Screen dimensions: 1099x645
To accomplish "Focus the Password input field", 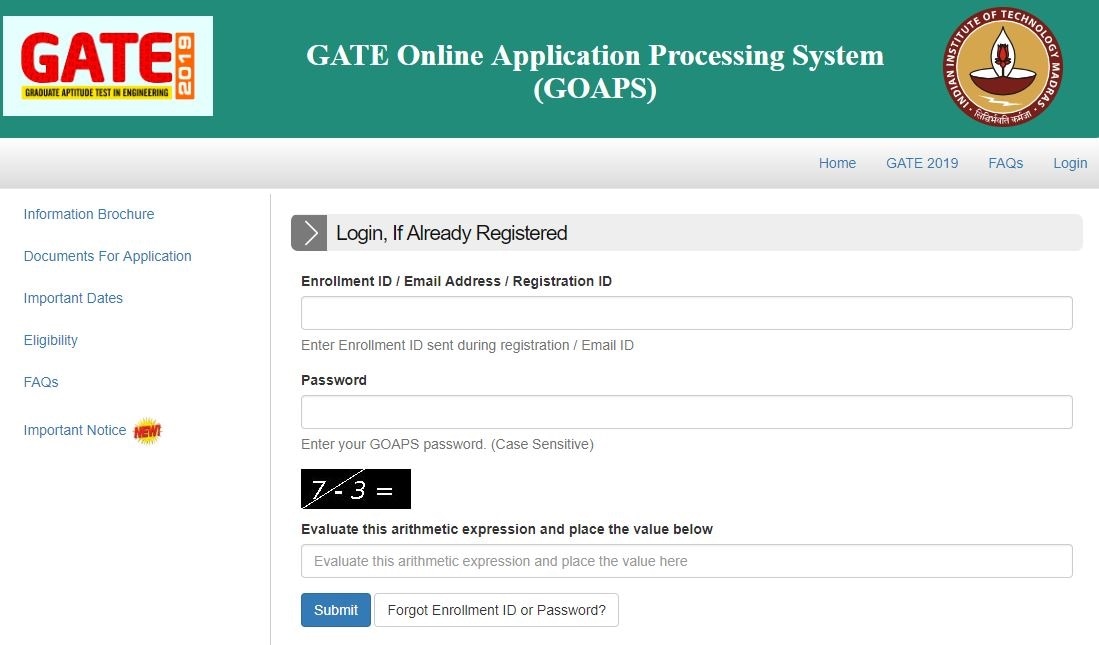I will (686, 412).
